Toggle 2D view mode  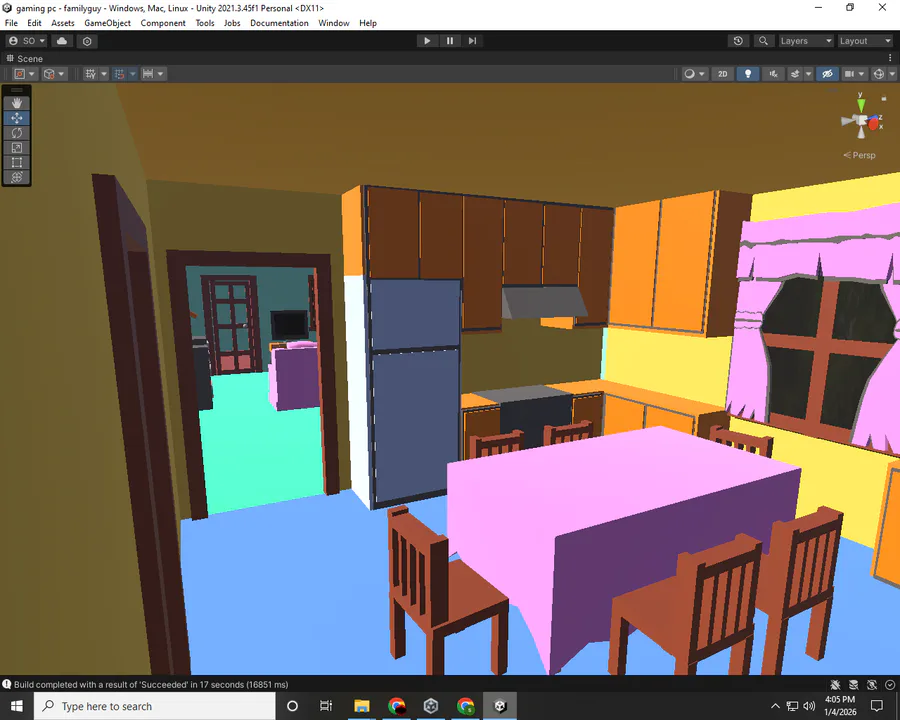[723, 73]
